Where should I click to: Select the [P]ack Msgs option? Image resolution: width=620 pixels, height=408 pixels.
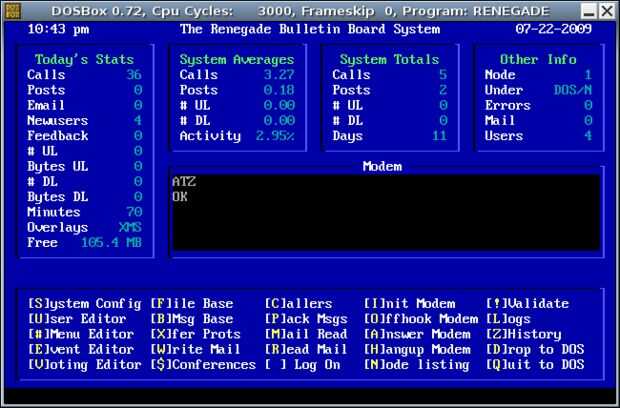point(306,319)
